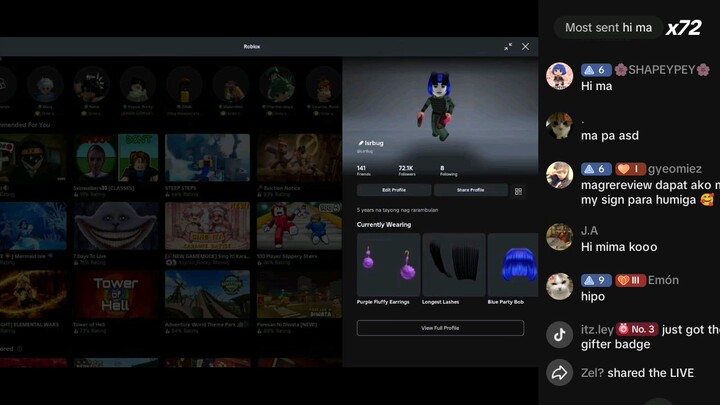Viewport: 720px width, 405px height.
Task: Open the 141 Friends list
Action: 362,170
